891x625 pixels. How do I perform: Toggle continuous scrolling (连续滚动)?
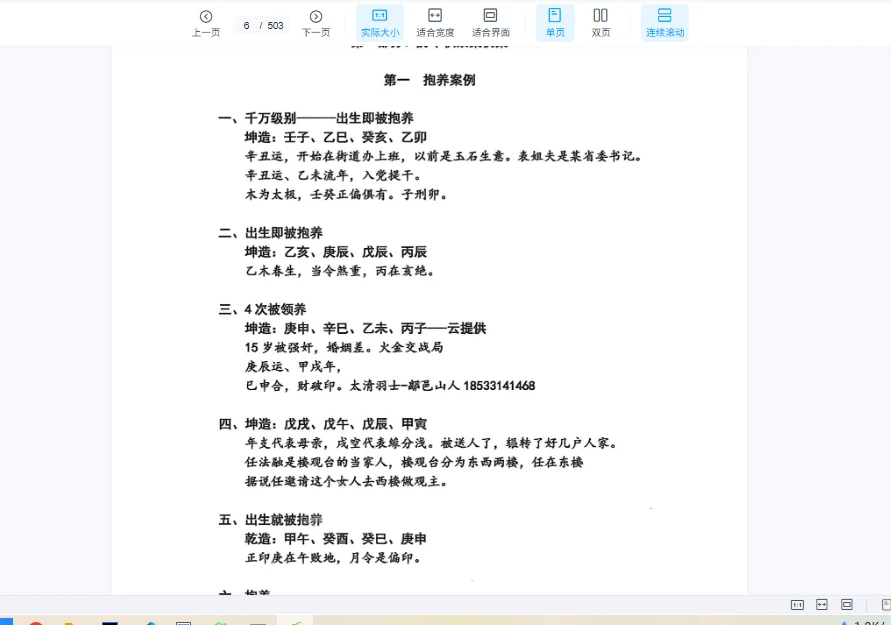point(665,23)
